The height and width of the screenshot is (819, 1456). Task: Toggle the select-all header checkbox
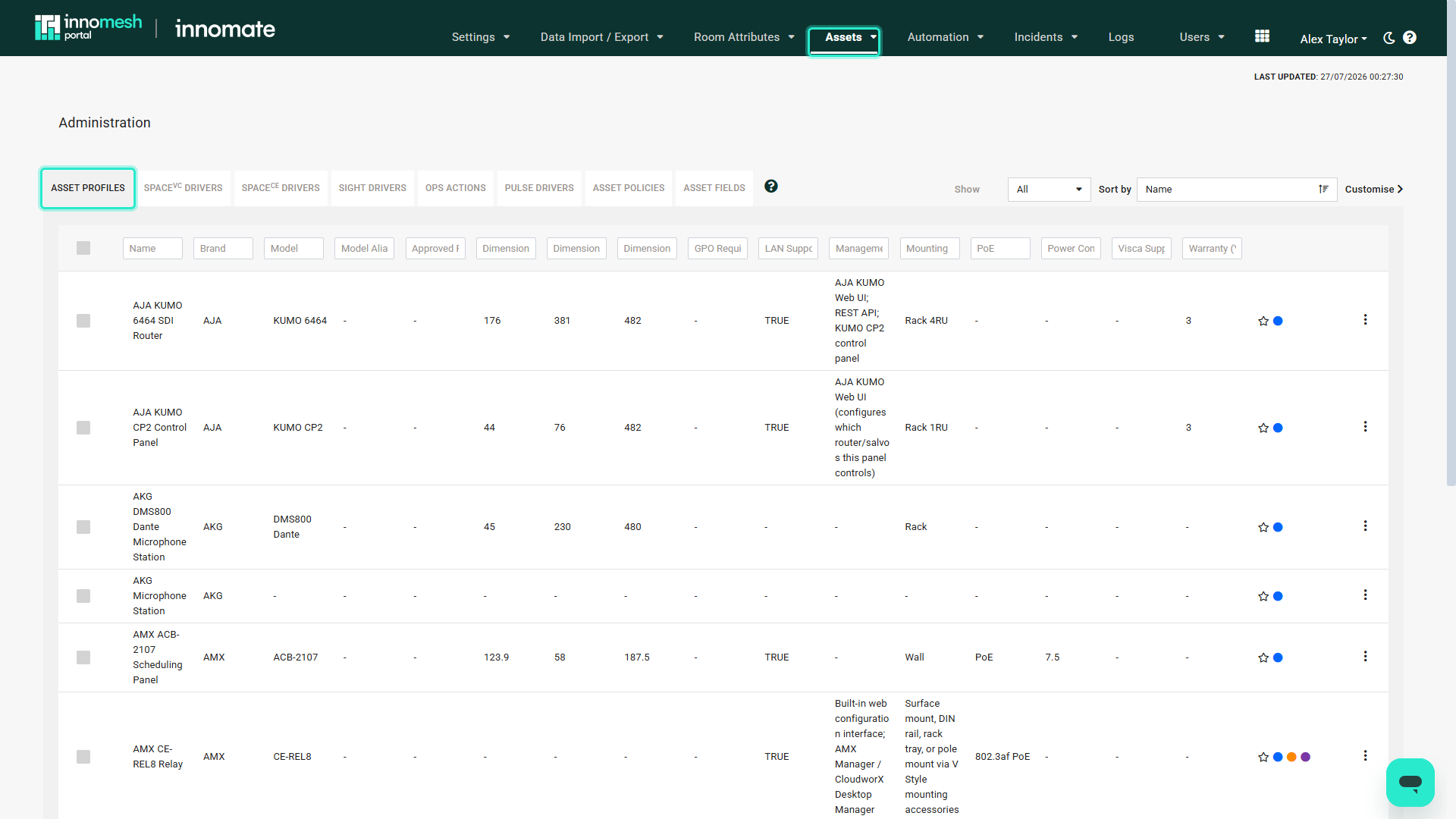(83, 248)
